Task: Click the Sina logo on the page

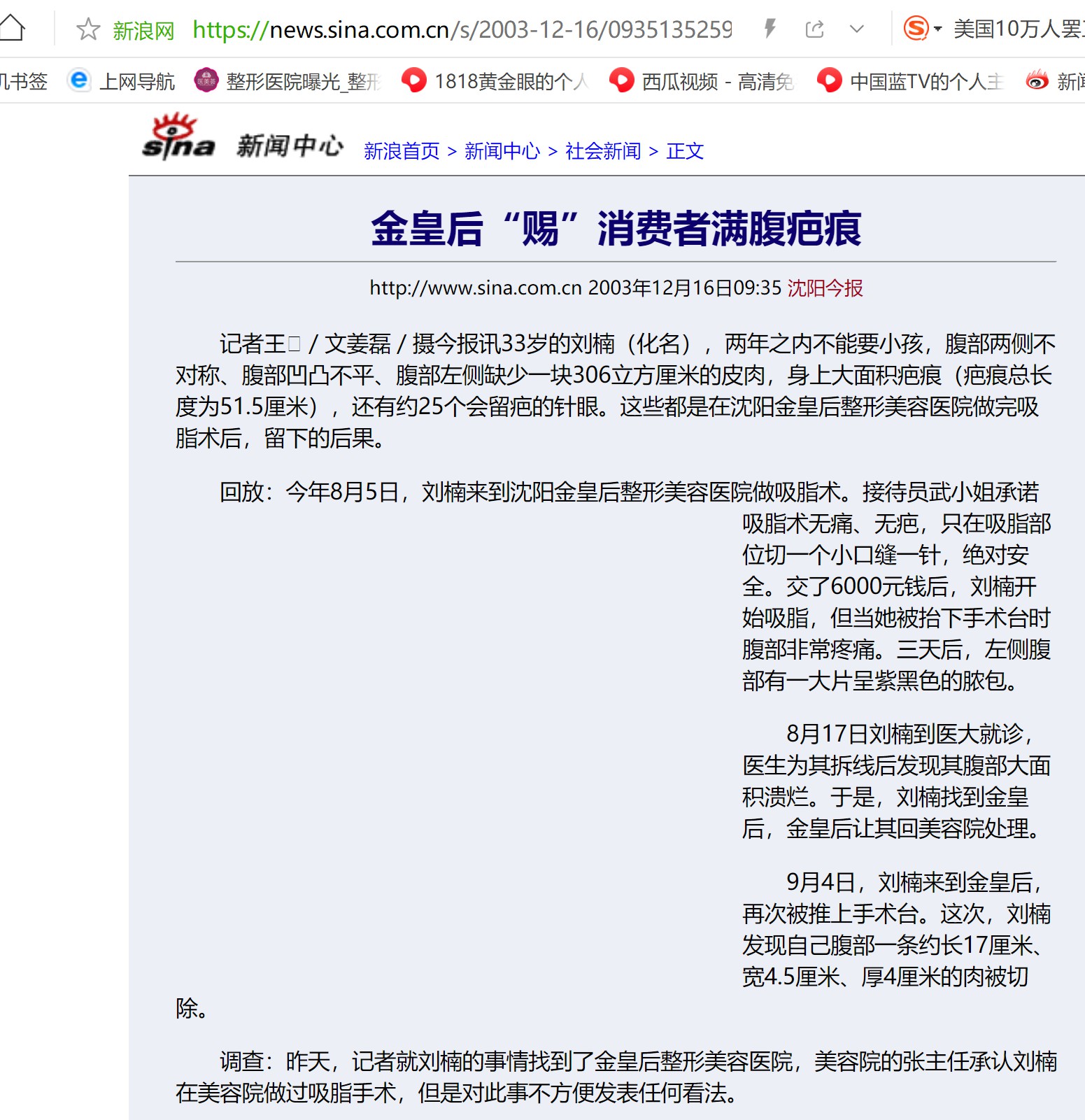Action: point(178,136)
